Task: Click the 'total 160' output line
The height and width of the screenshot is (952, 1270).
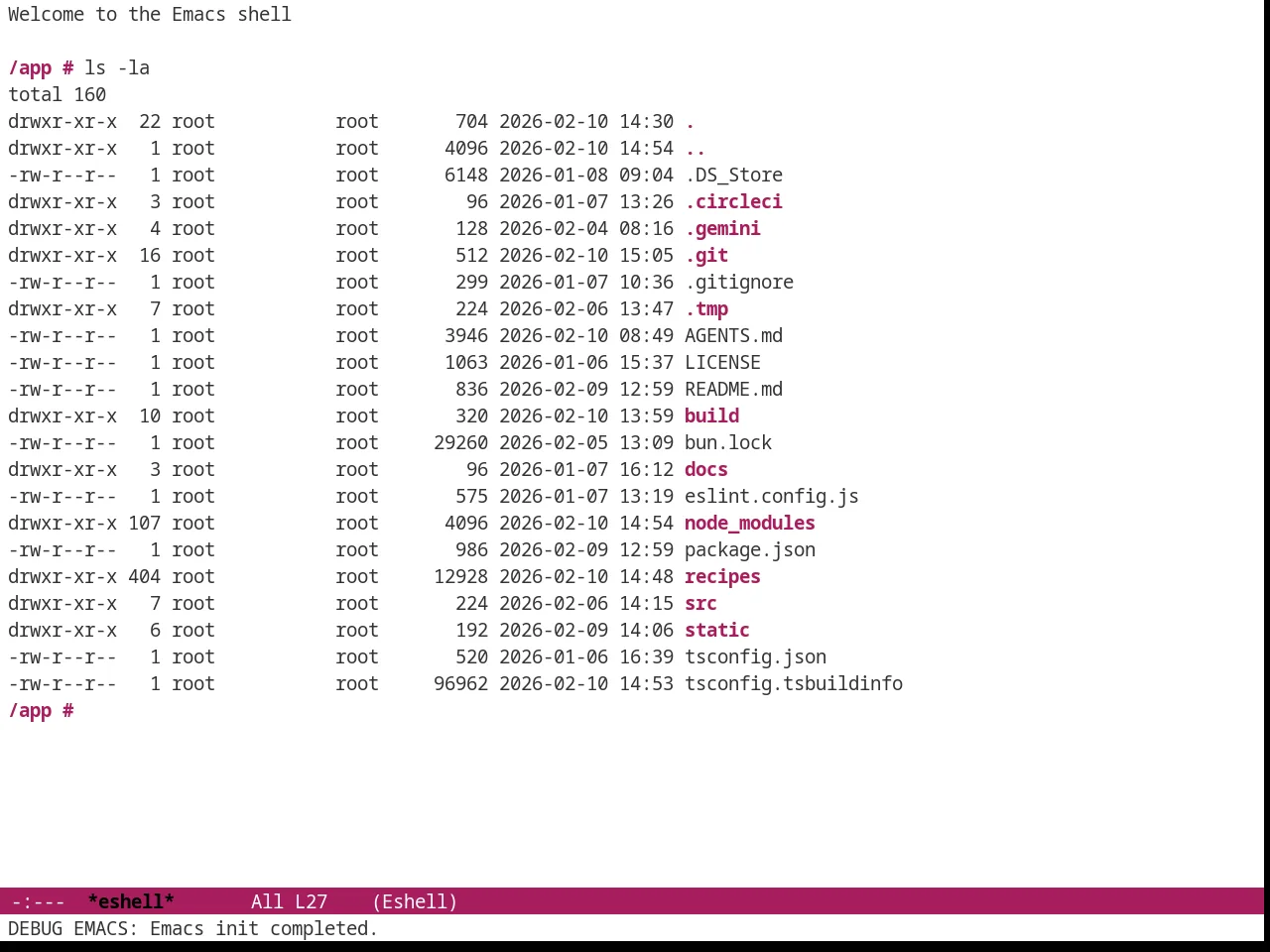Action: [57, 94]
